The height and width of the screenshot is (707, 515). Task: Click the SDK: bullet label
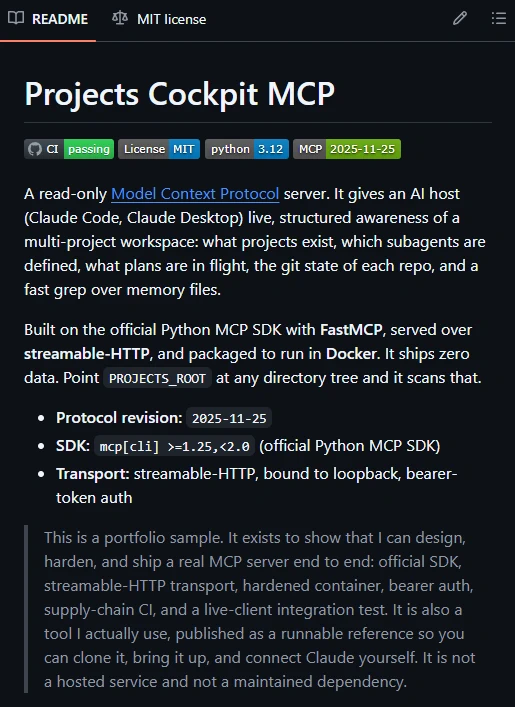73,446
